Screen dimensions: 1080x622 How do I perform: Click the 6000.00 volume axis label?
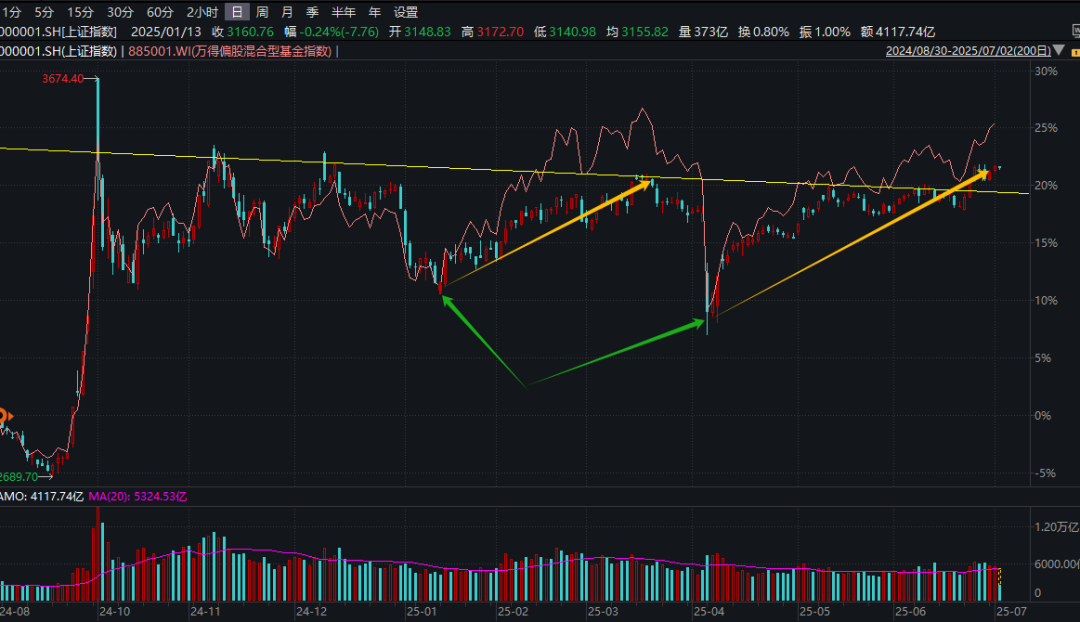coord(1057,564)
